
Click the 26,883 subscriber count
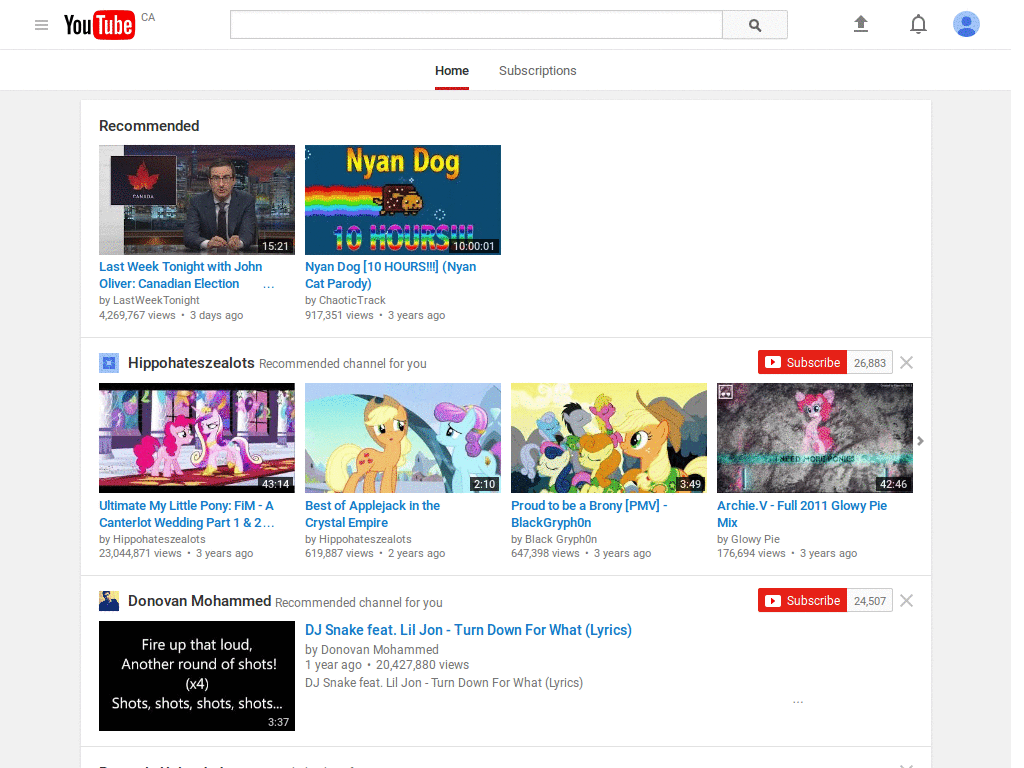pyautogui.click(x=870, y=362)
